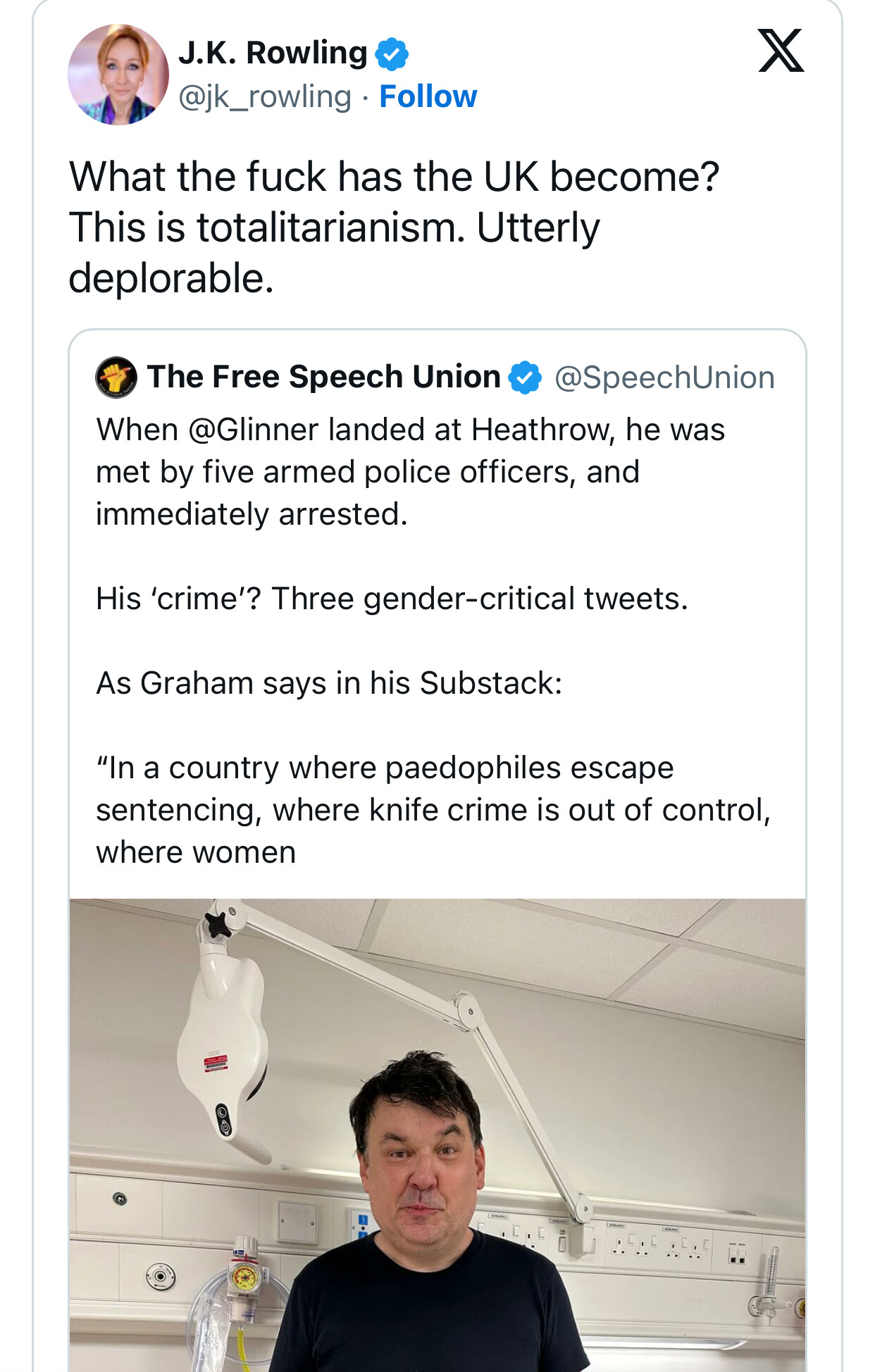
Task: Click The Free Speech Union account name
Action: (323, 377)
